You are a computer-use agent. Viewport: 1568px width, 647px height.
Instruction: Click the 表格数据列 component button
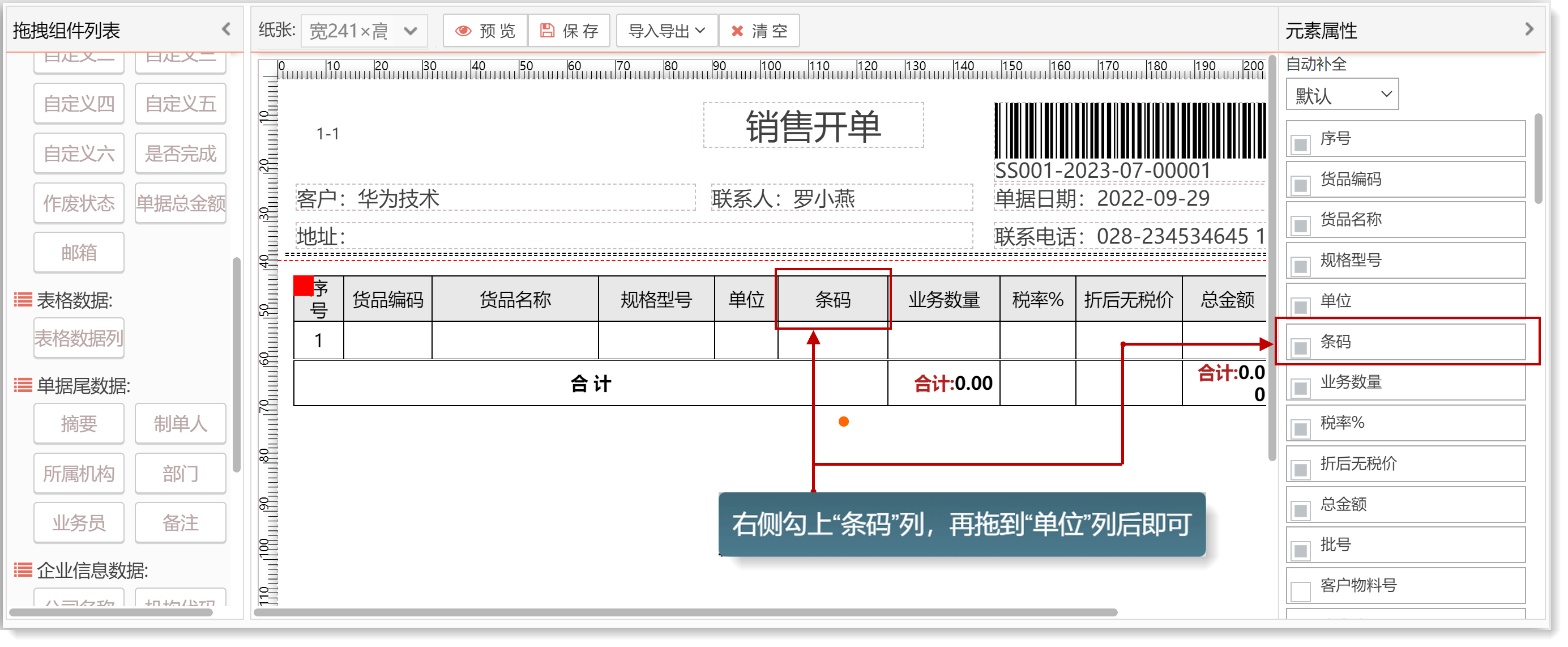tap(79, 338)
